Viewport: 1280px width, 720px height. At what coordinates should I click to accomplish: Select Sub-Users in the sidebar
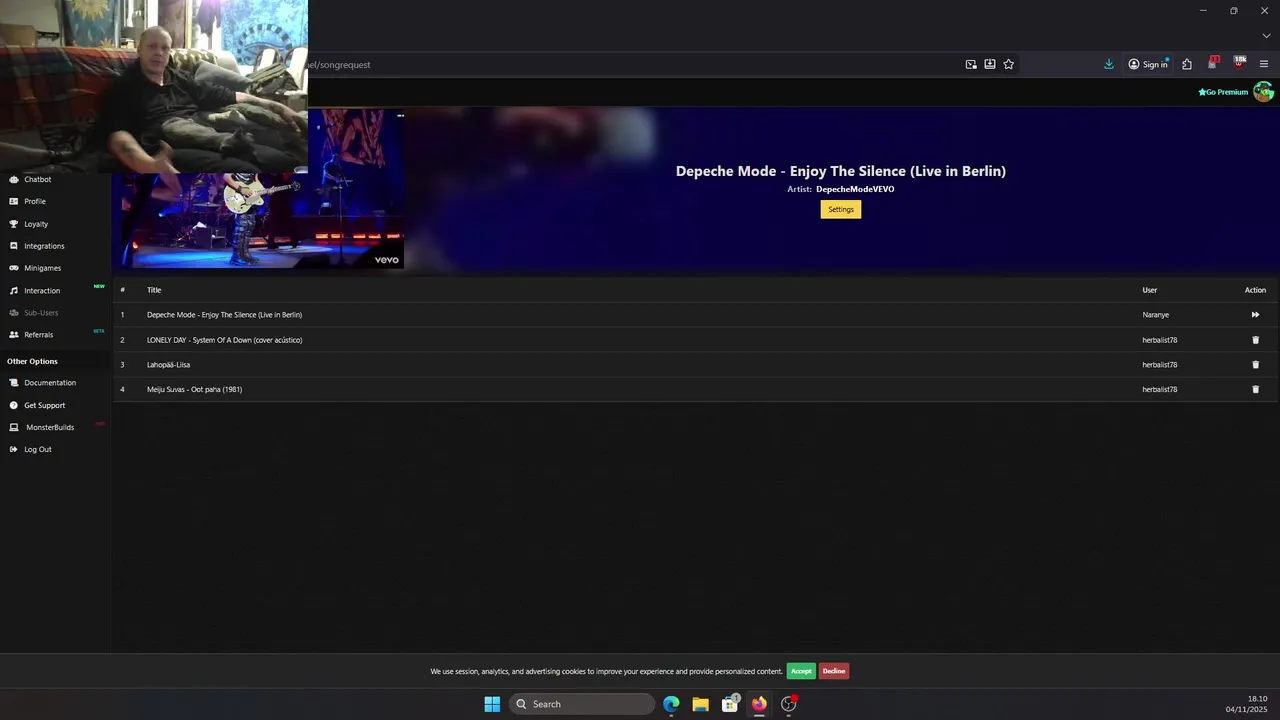coord(41,313)
